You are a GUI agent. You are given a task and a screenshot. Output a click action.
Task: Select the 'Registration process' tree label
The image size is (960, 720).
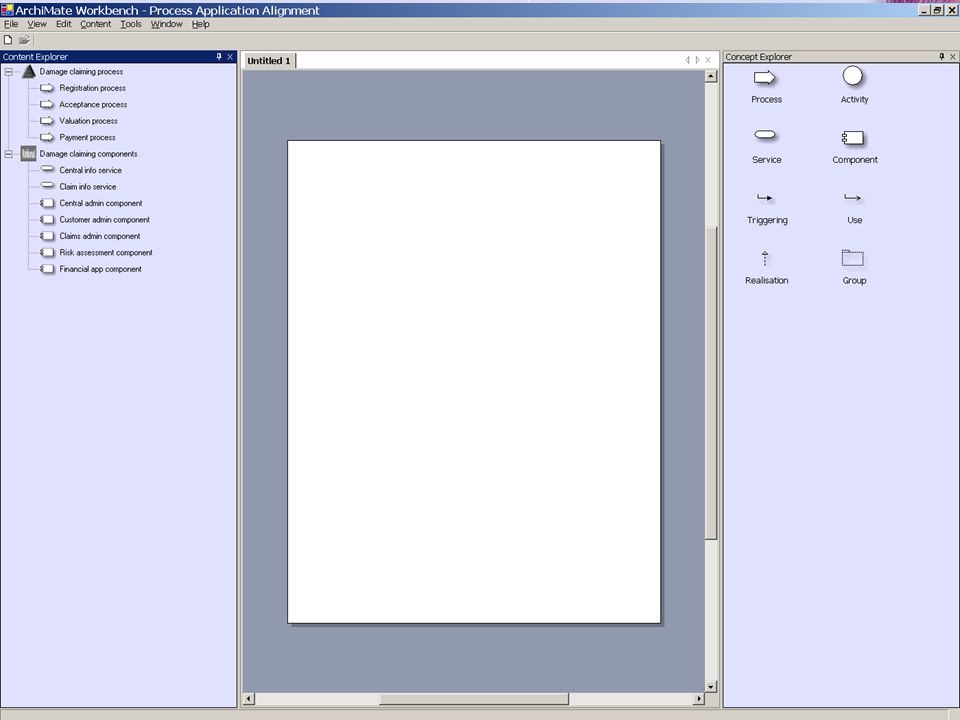[x=92, y=88]
